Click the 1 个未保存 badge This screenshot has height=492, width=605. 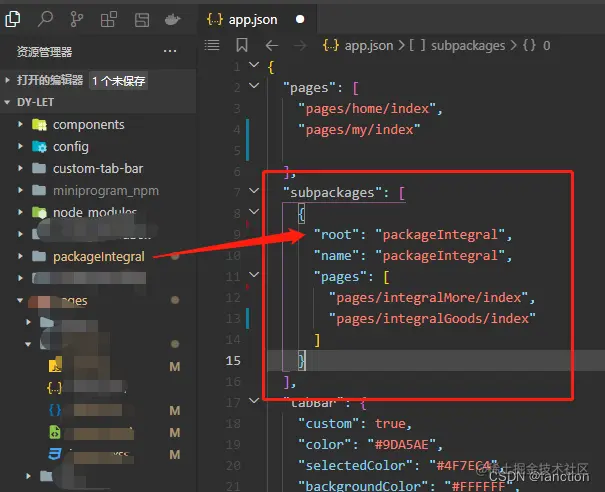118,81
